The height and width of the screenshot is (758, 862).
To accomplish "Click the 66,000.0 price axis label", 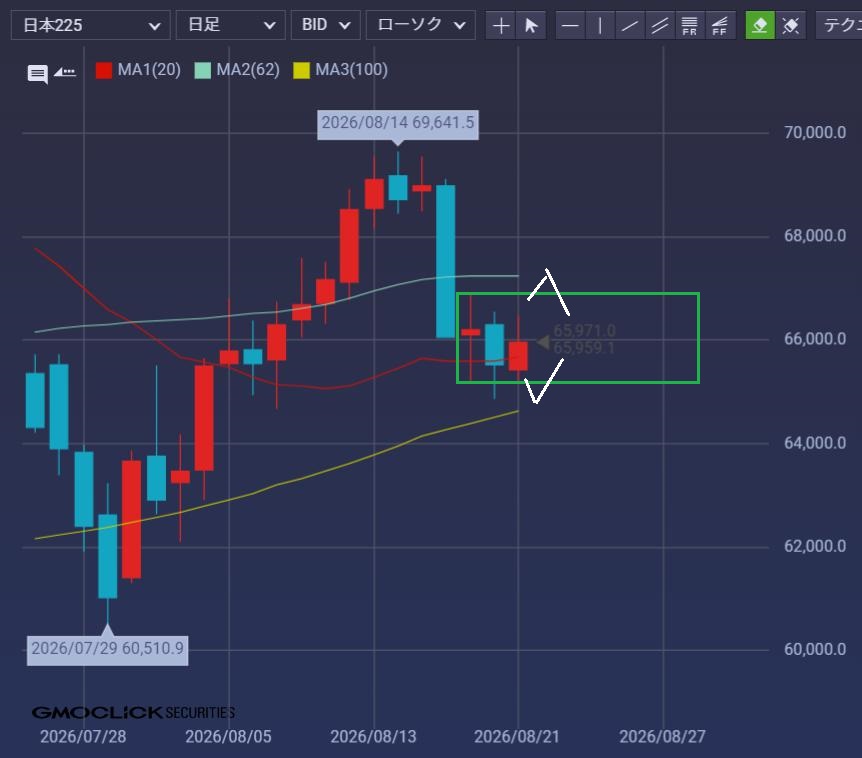I will tap(815, 339).
